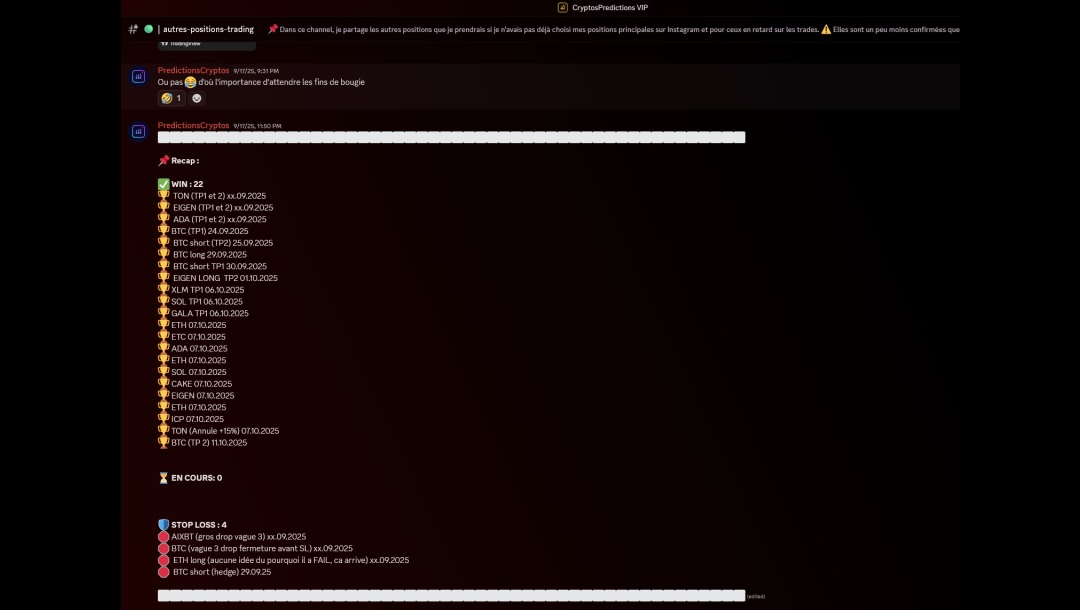This screenshot has height=610, width=1080.
Task: Click the red circle on the AIXBT row
Action: tap(163, 536)
